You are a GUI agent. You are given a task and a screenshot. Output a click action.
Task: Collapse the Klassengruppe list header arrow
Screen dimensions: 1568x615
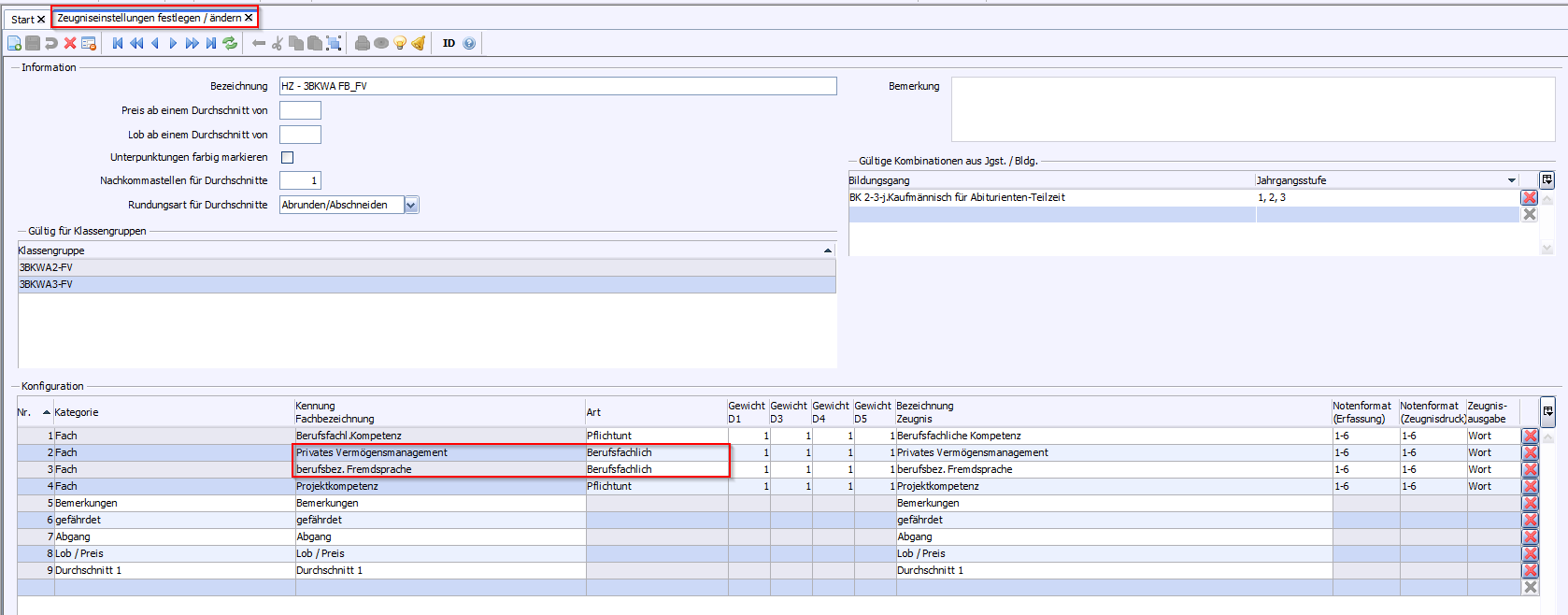[827, 250]
